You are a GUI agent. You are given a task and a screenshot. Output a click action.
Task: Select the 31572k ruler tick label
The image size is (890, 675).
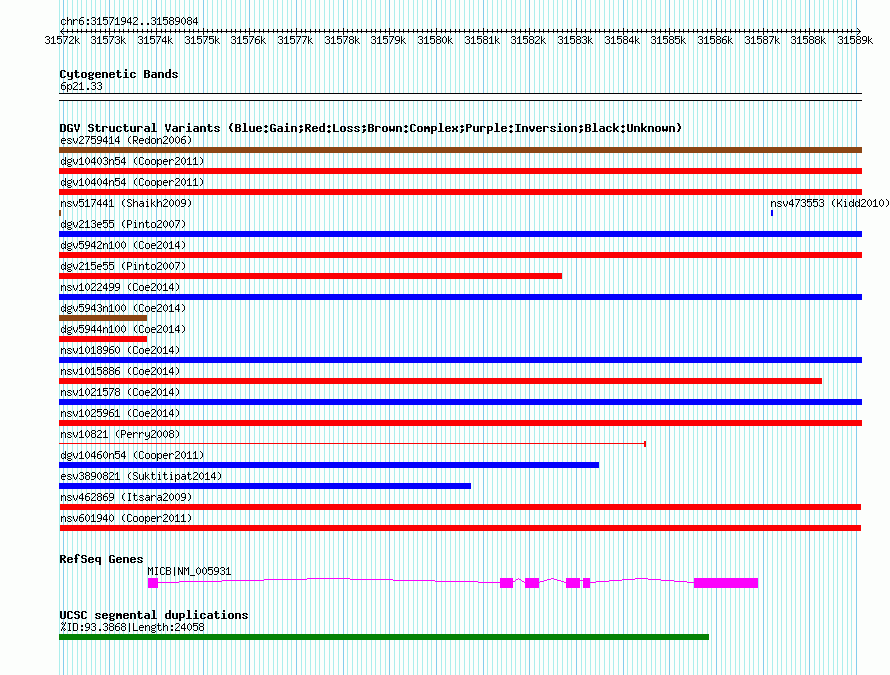(x=62, y=40)
